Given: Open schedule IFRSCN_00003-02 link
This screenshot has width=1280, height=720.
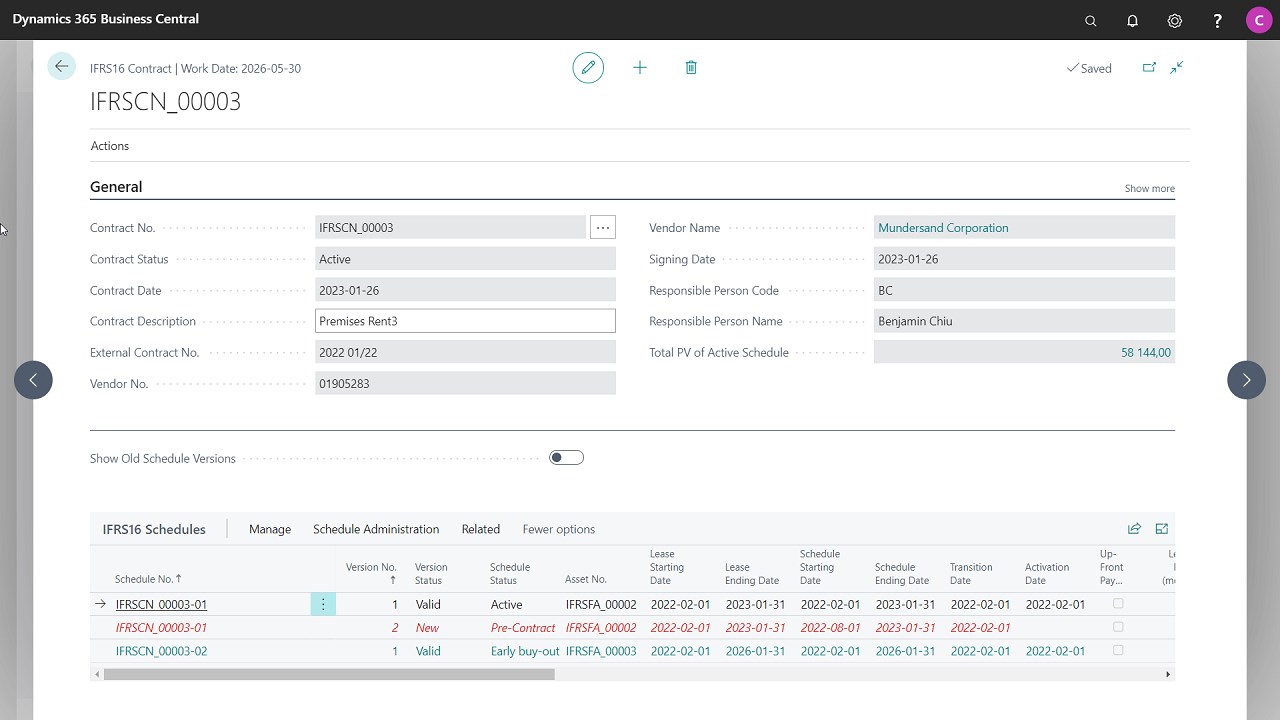Looking at the screenshot, I should tap(161, 651).
